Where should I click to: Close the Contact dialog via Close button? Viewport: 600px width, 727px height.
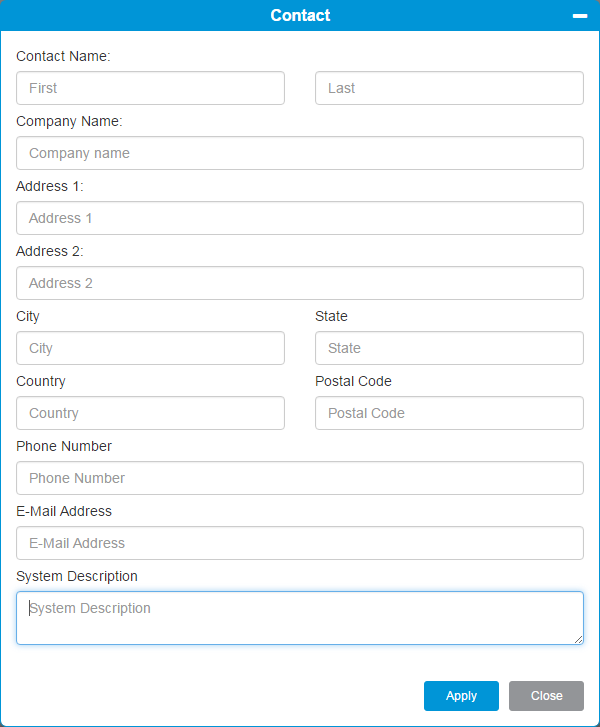(x=546, y=695)
